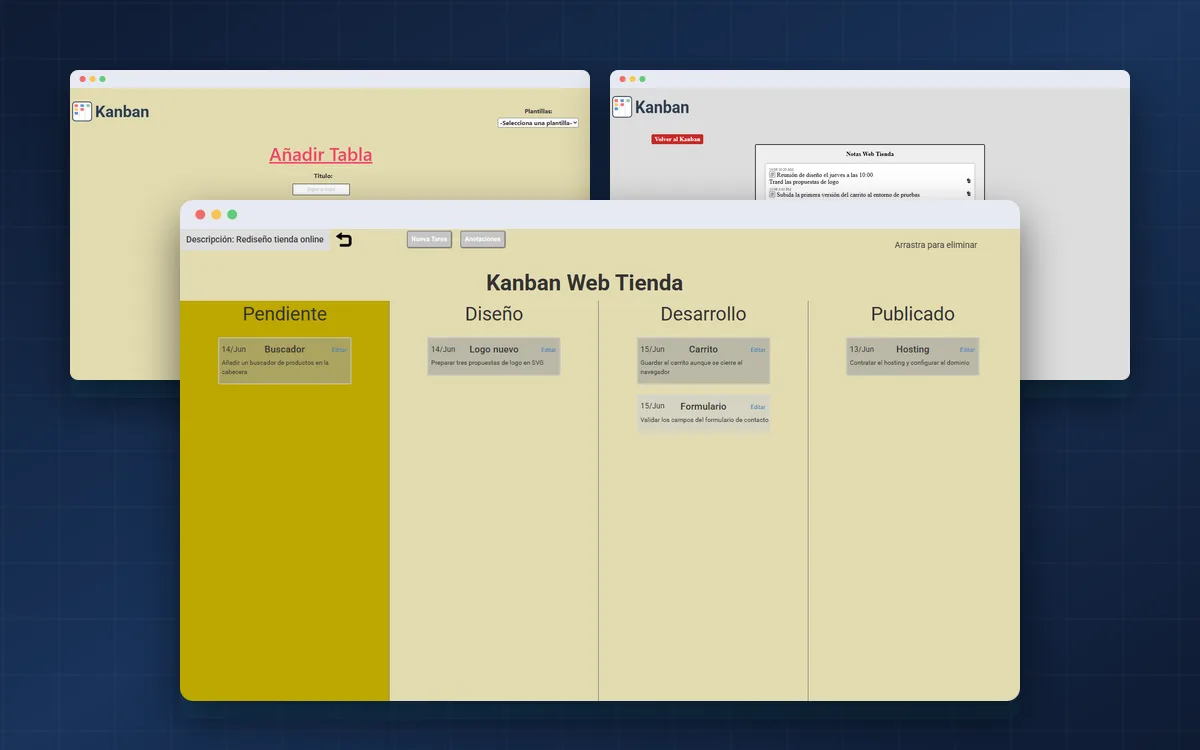Edit the Buscador task card
The width and height of the screenshot is (1200, 750).
click(339, 350)
